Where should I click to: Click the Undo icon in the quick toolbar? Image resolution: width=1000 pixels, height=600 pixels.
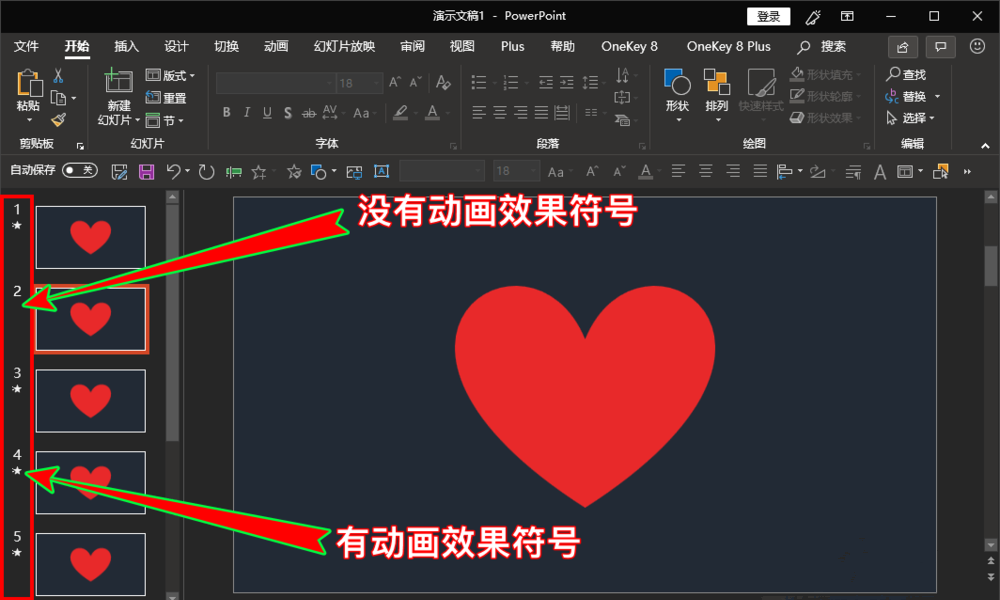coord(174,172)
